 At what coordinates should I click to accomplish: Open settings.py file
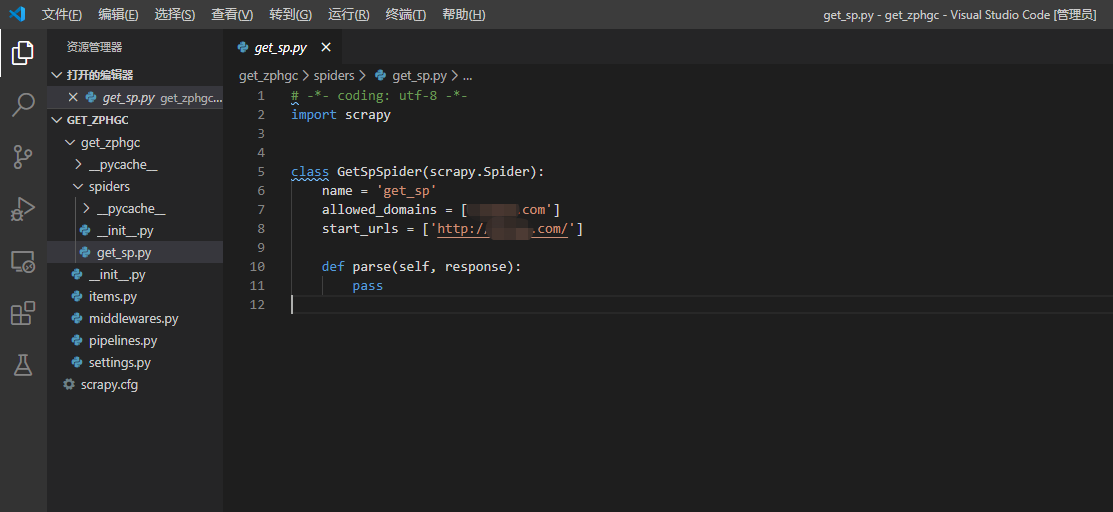click(119, 362)
